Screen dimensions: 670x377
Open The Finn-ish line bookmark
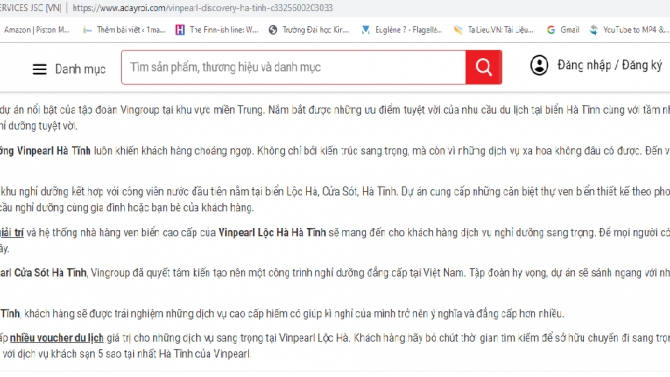[217, 30]
